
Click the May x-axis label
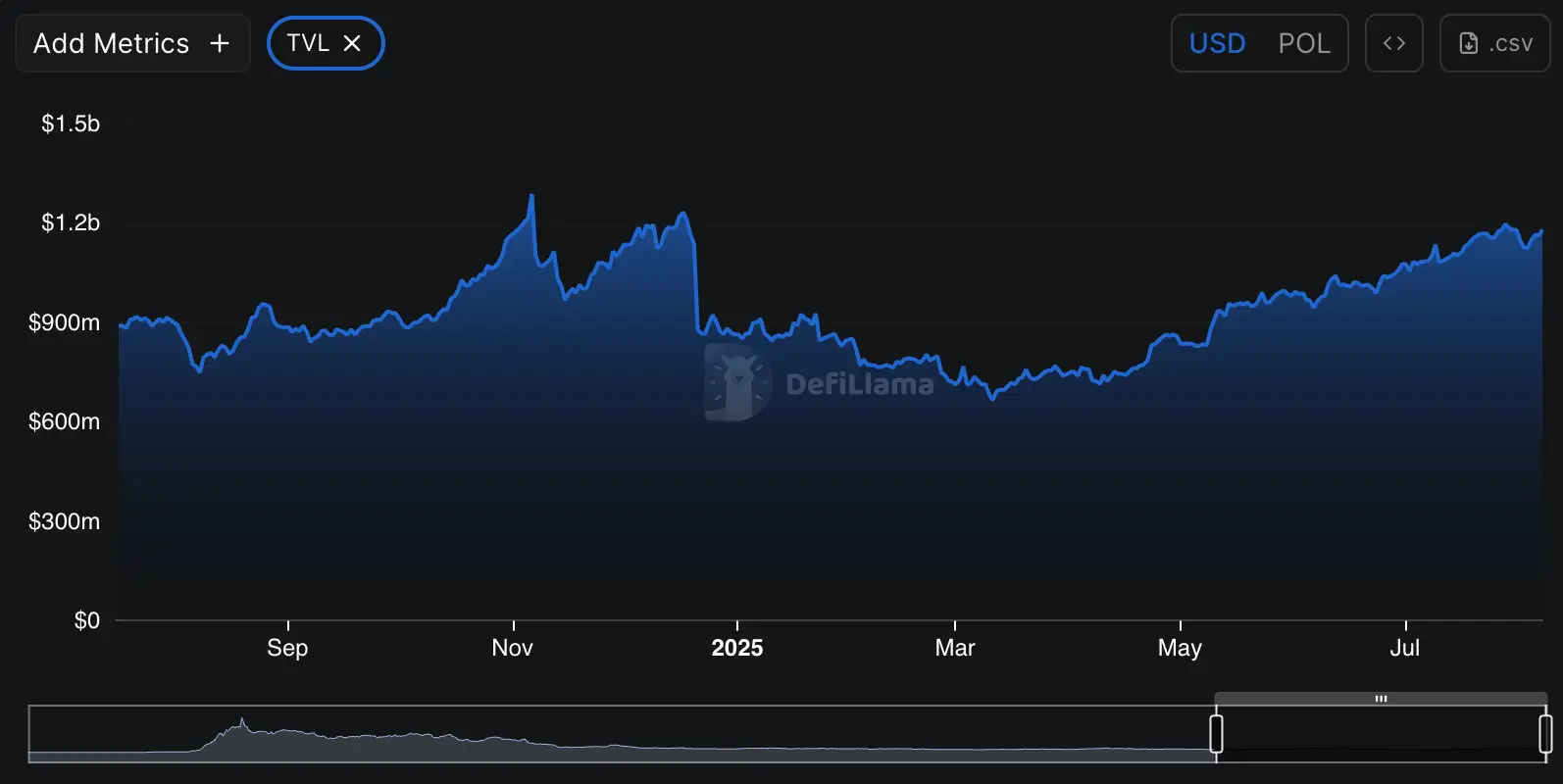click(x=1180, y=648)
